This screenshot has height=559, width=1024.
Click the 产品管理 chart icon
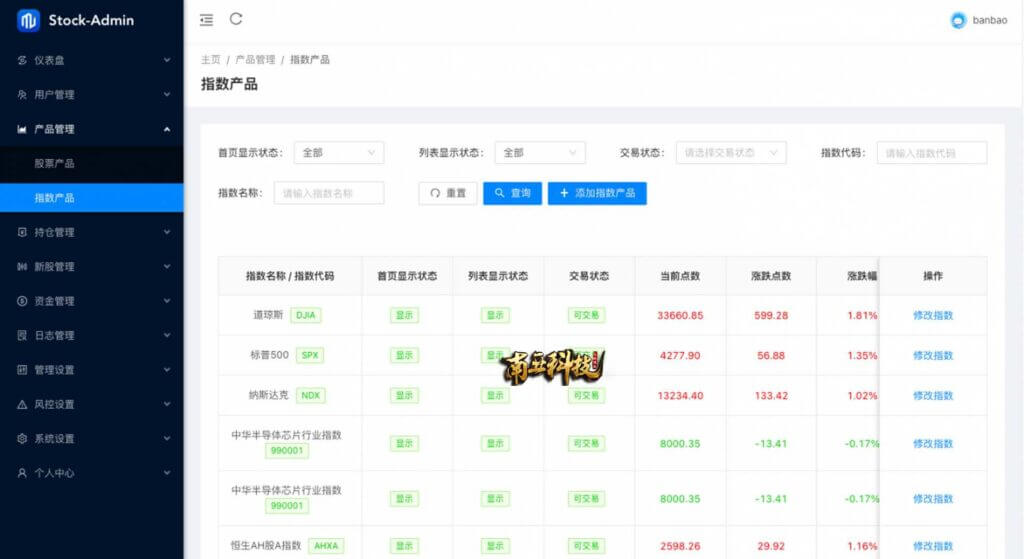22,129
